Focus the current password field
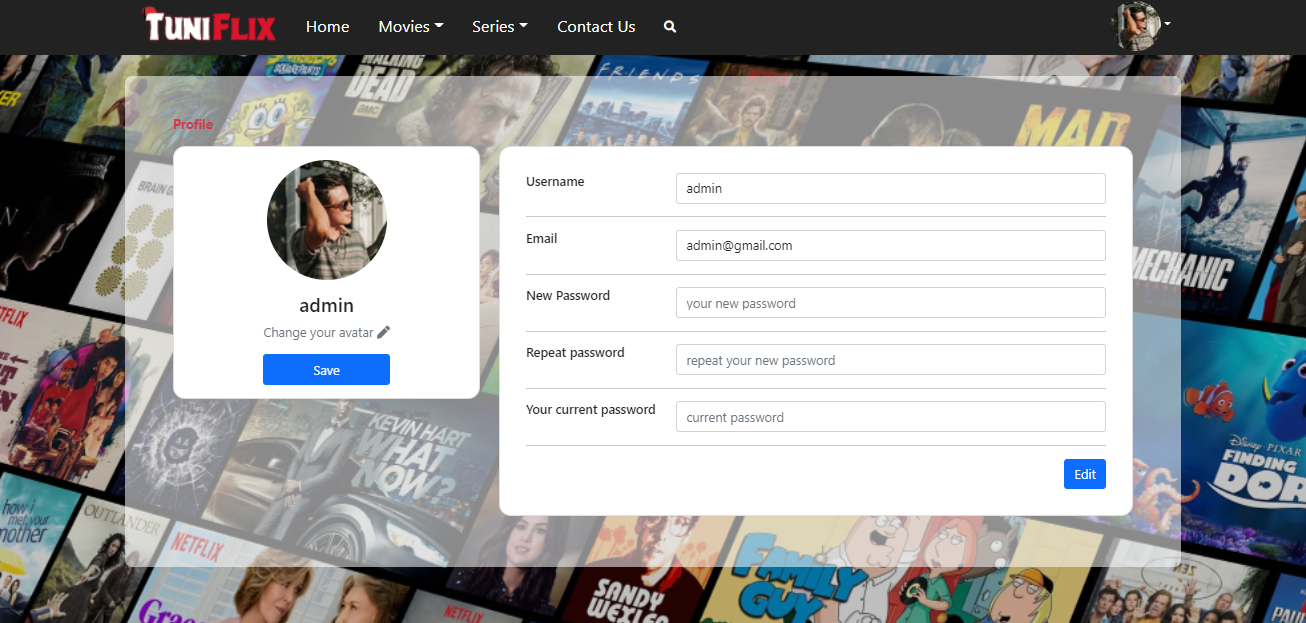 pyautogui.click(x=890, y=417)
